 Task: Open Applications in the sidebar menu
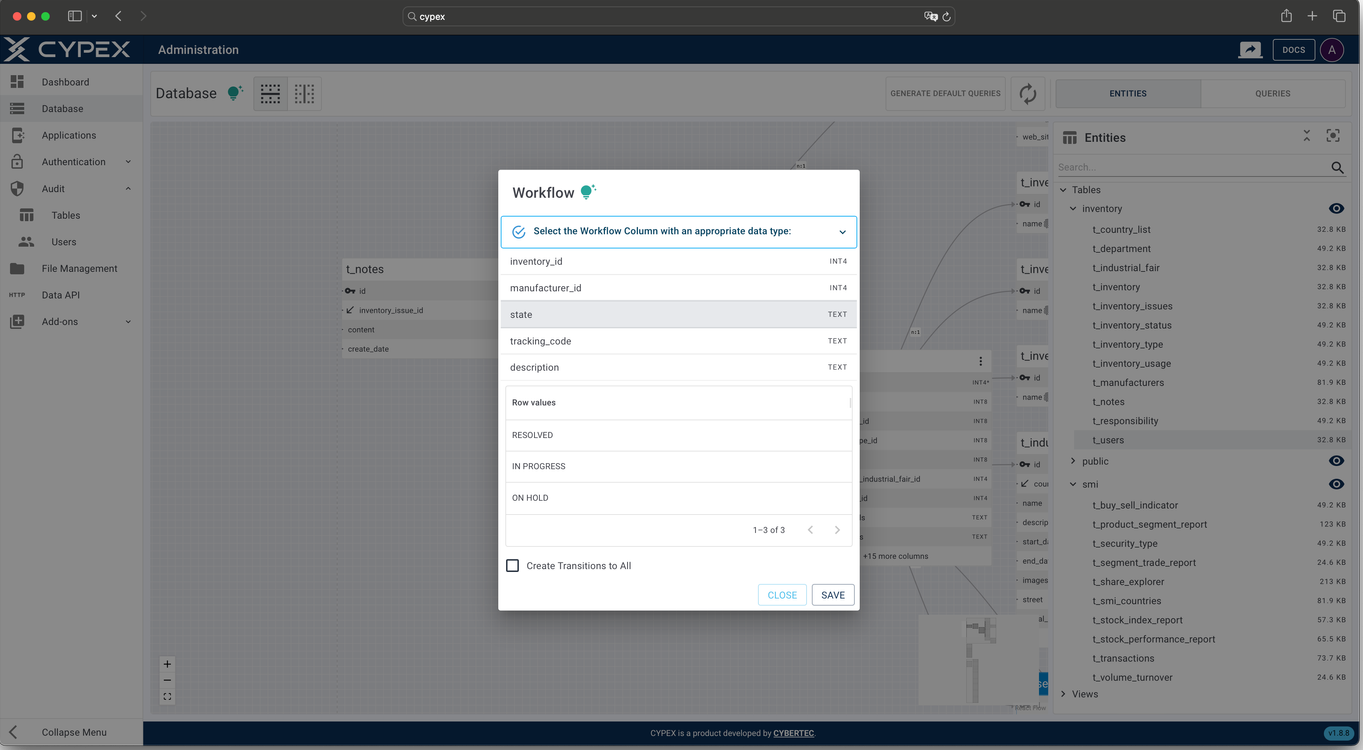click(69, 135)
